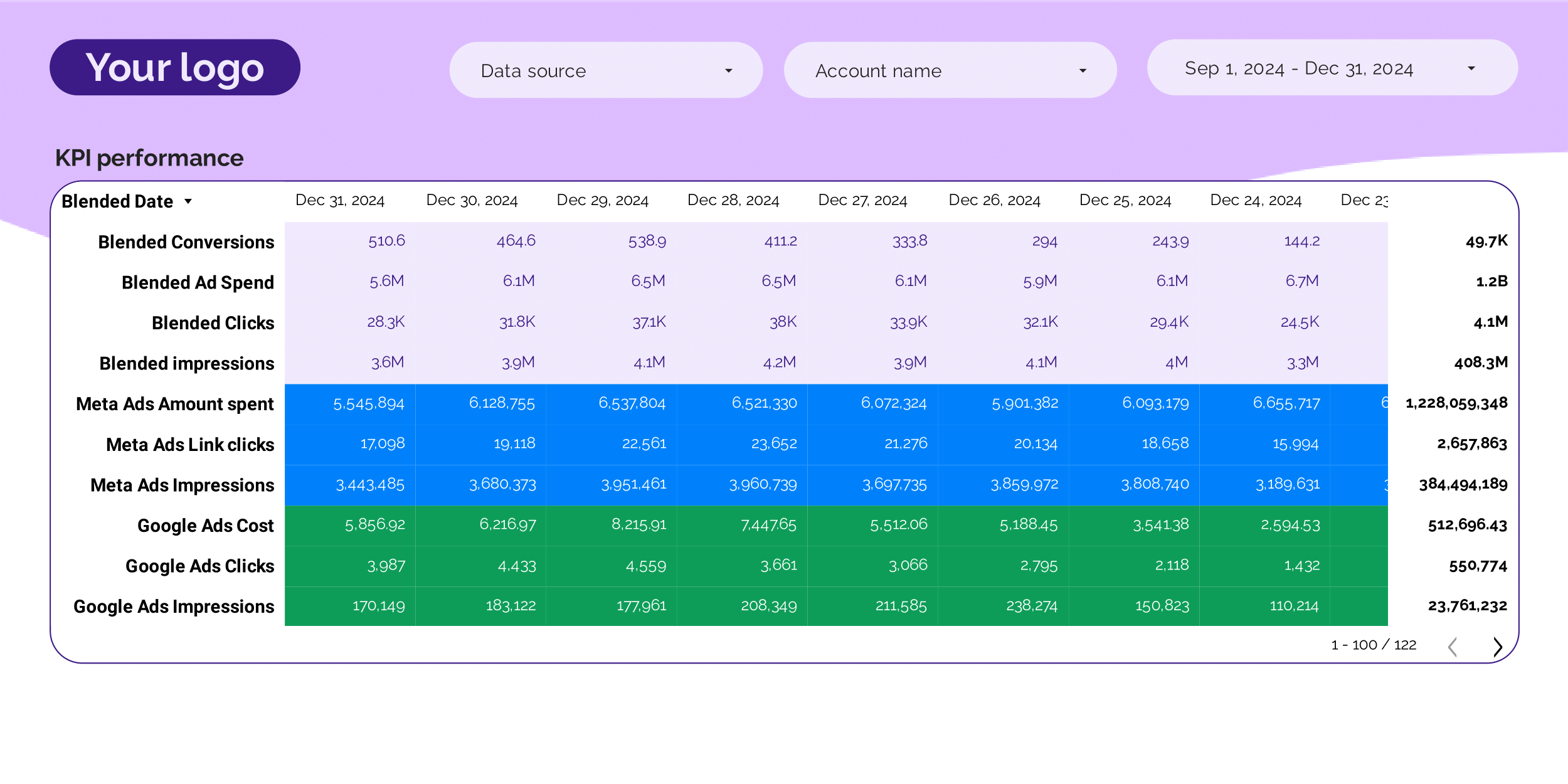Click the Blended Conversions row label

(186, 242)
